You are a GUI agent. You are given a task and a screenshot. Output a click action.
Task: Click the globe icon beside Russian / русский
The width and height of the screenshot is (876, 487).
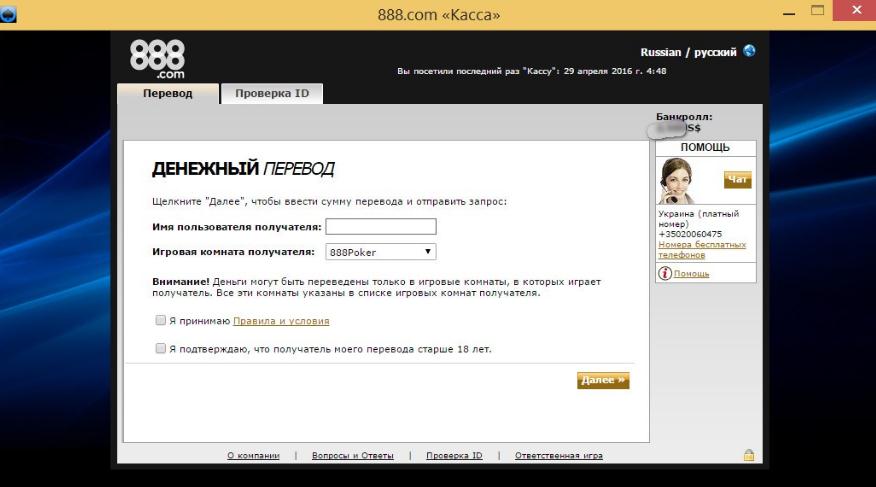tap(750, 51)
